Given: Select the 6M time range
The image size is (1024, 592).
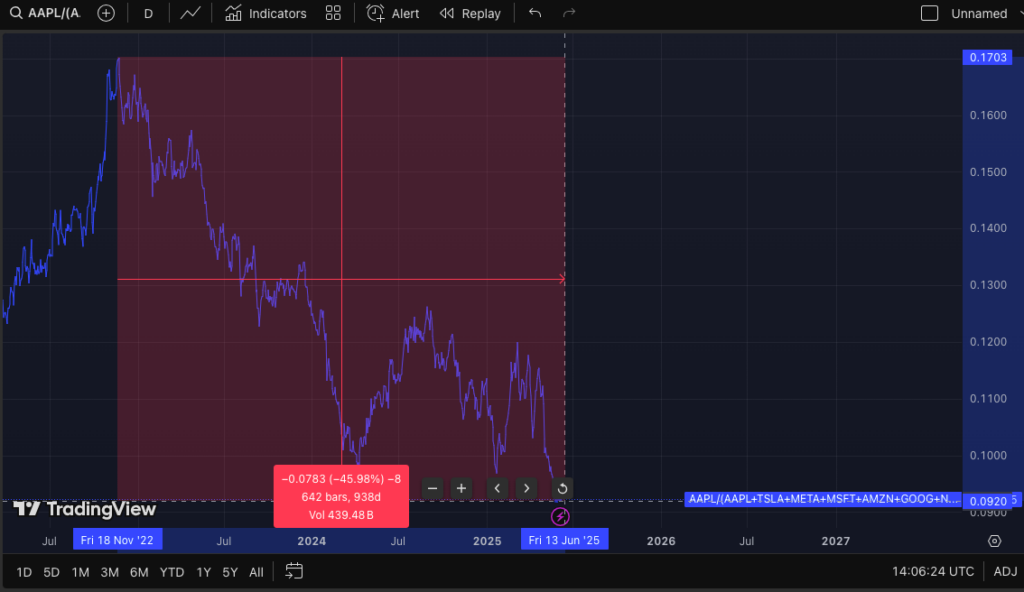Looking at the screenshot, I should pos(139,572).
